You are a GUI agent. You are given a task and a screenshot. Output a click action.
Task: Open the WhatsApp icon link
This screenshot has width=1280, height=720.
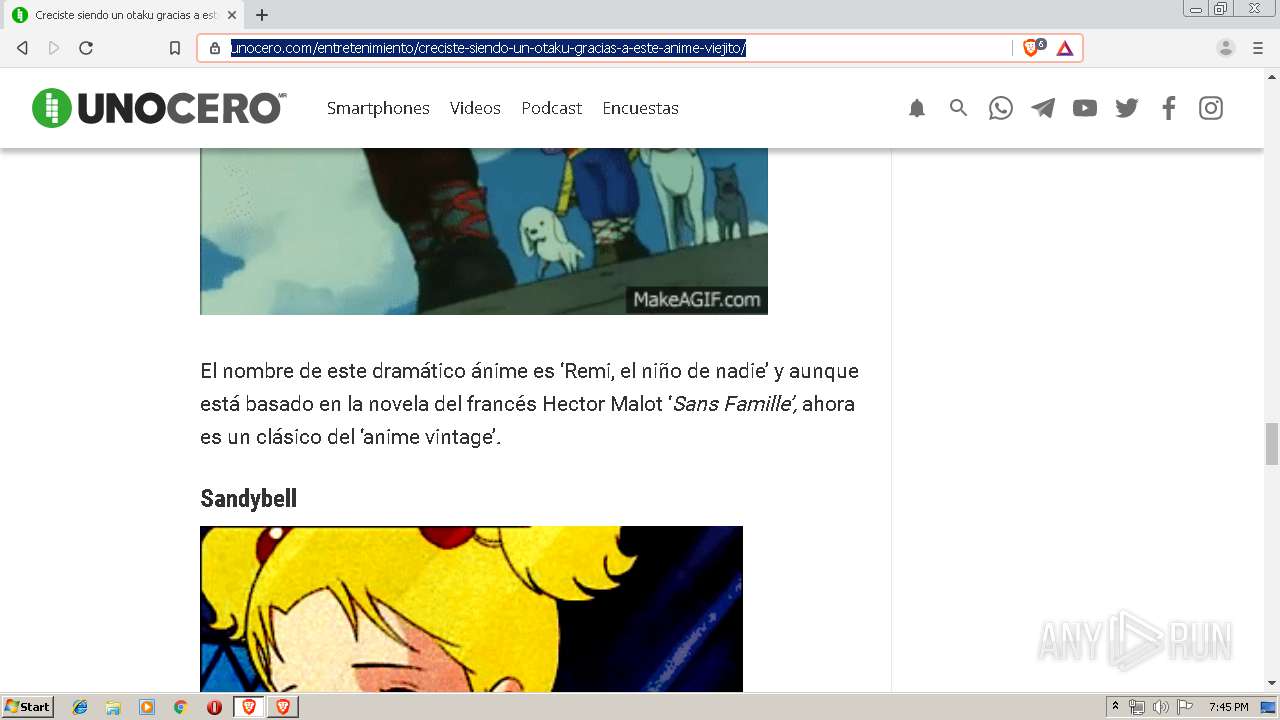pos(1001,108)
